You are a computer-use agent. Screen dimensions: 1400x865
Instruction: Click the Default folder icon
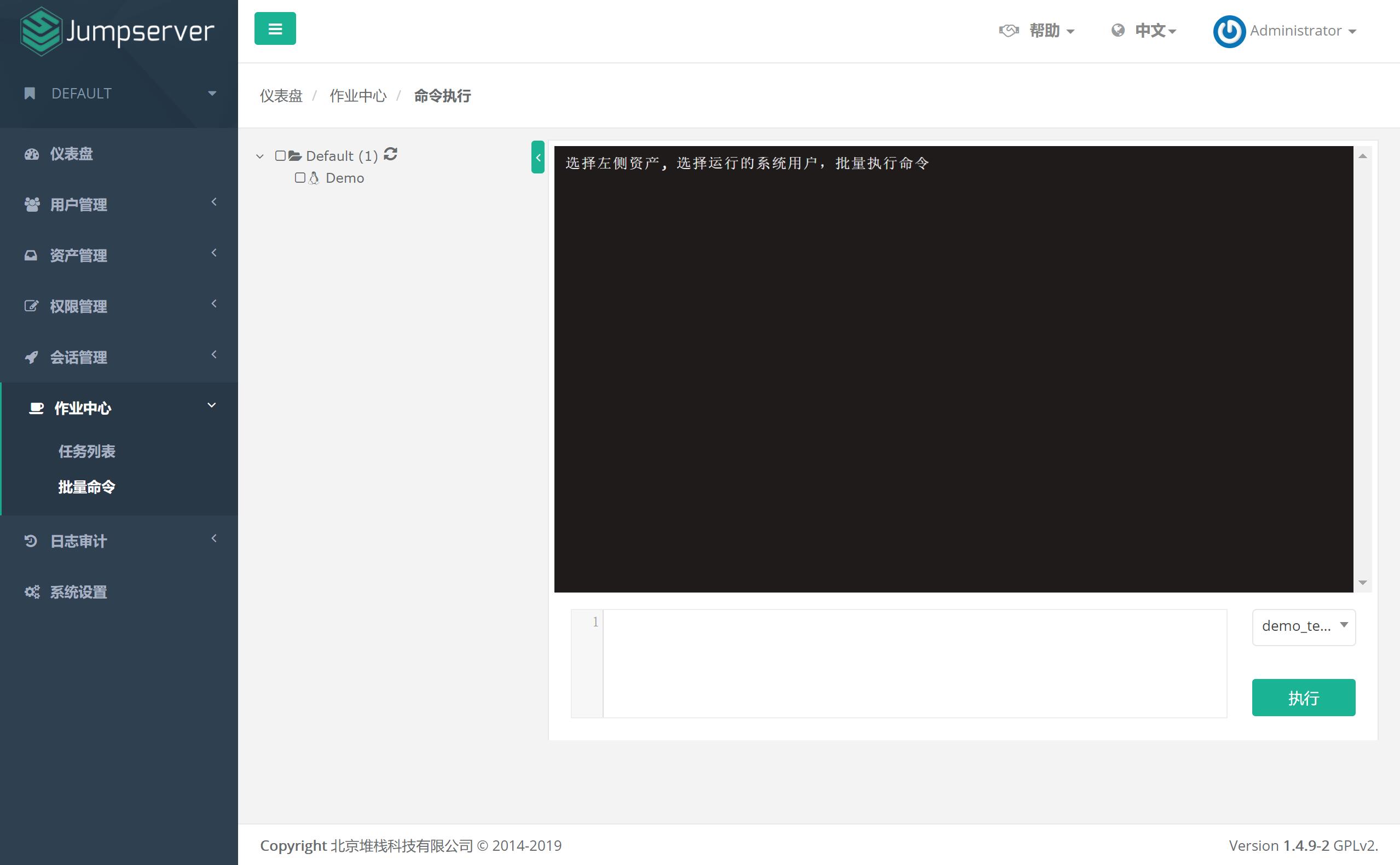click(x=294, y=155)
